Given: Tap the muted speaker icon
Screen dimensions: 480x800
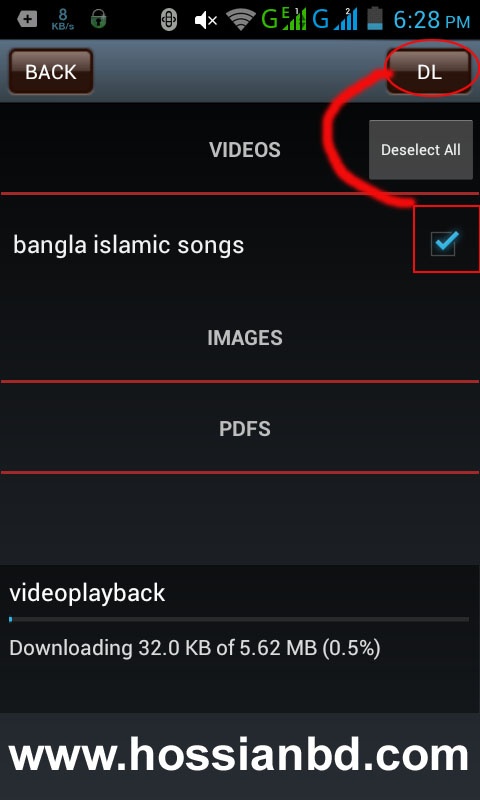Looking at the screenshot, I should coord(206,20).
